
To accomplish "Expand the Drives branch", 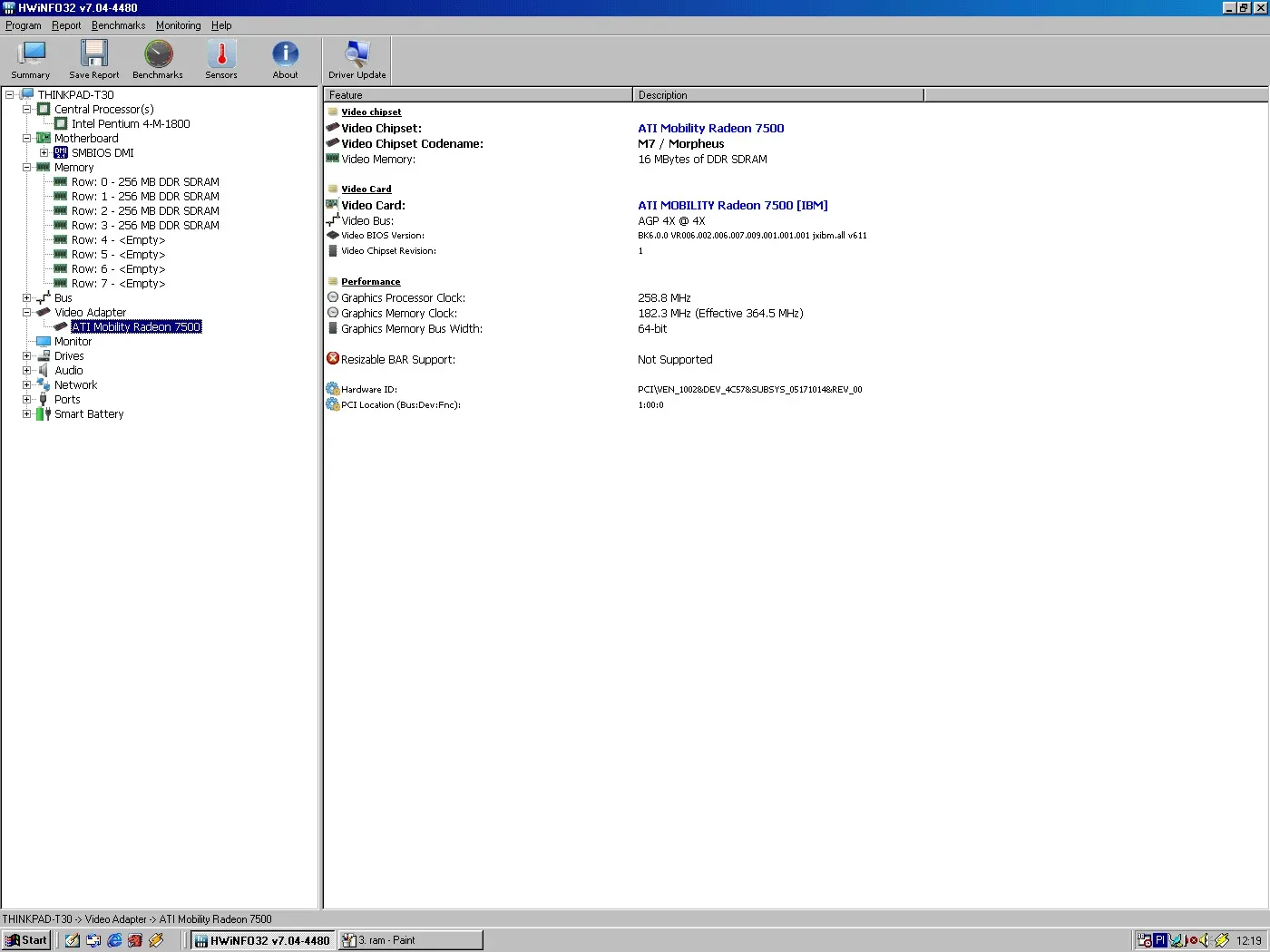I will tap(26, 355).
